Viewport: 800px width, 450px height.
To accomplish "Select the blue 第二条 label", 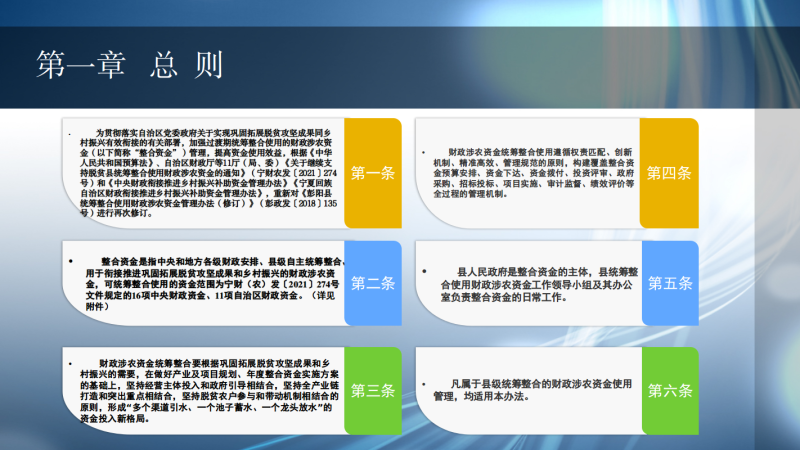I will pos(373,283).
